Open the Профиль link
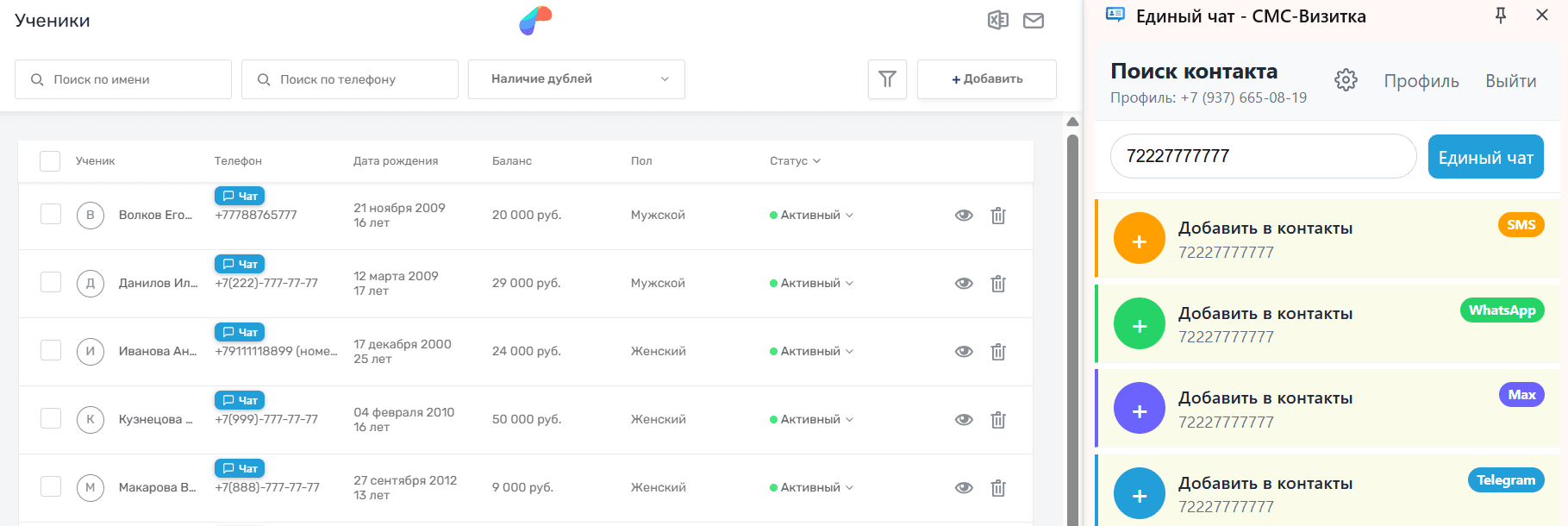The width and height of the screenshot is (1568, 526). 1421,81
